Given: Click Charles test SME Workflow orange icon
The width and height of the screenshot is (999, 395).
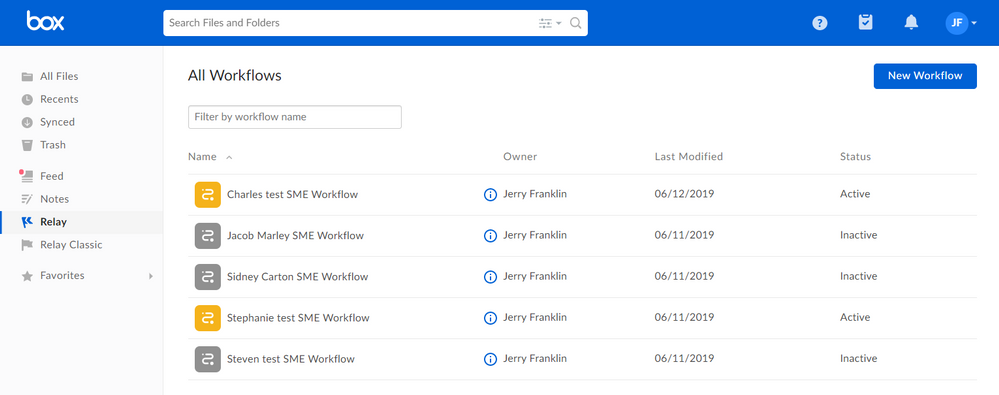Looking at the screenshot, I should point(208,194).
